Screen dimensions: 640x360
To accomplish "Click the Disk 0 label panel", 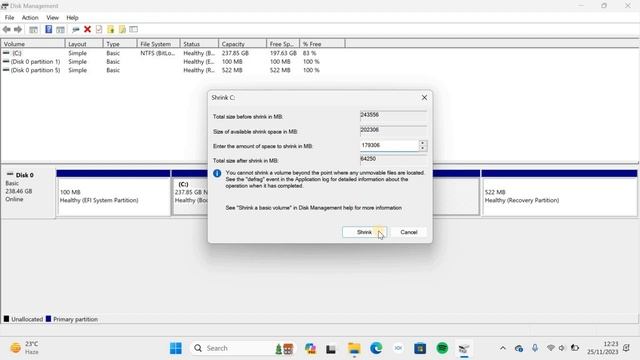I will 28,192.
